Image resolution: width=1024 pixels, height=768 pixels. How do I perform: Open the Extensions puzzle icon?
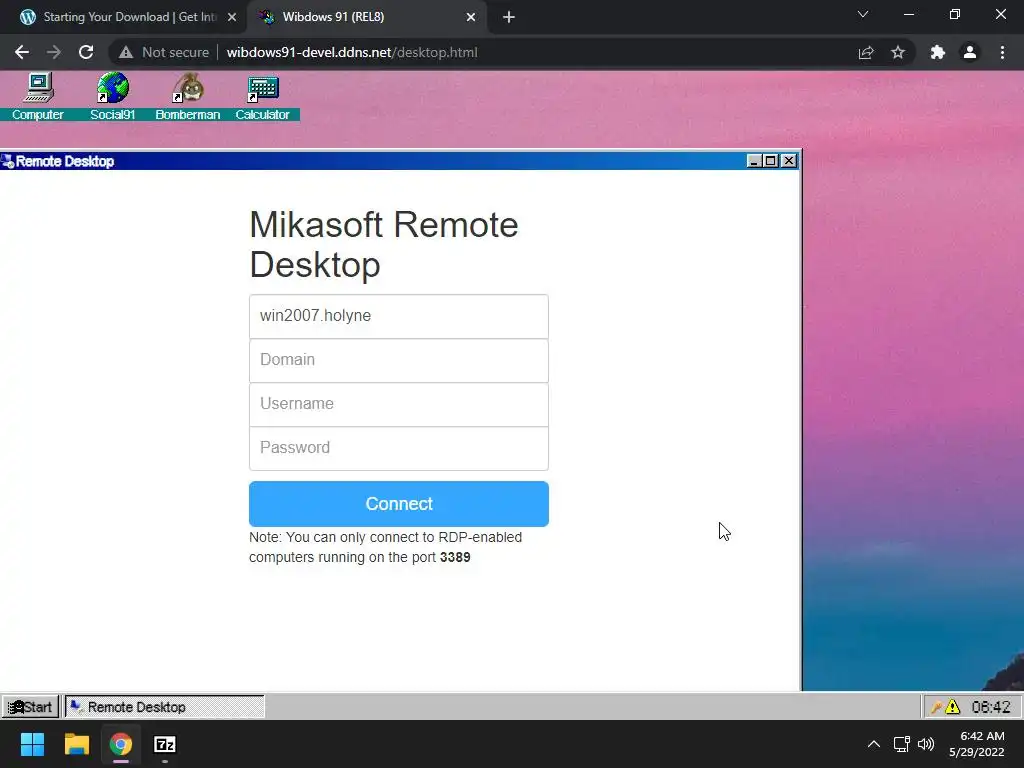pyautogui.click(x=938, y=52)
